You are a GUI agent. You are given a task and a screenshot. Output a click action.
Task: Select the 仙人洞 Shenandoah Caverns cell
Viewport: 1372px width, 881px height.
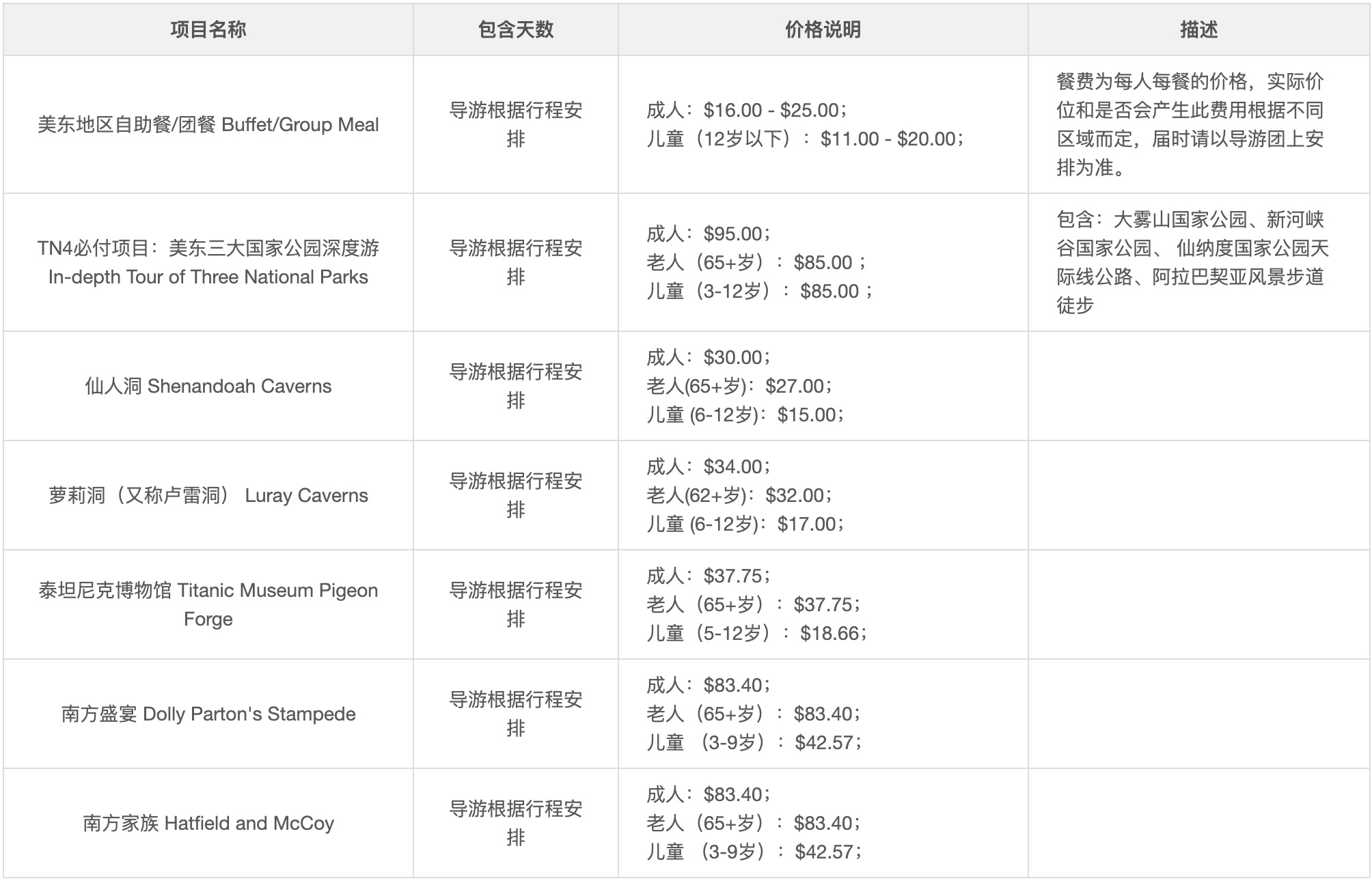(x=208, y=386)
